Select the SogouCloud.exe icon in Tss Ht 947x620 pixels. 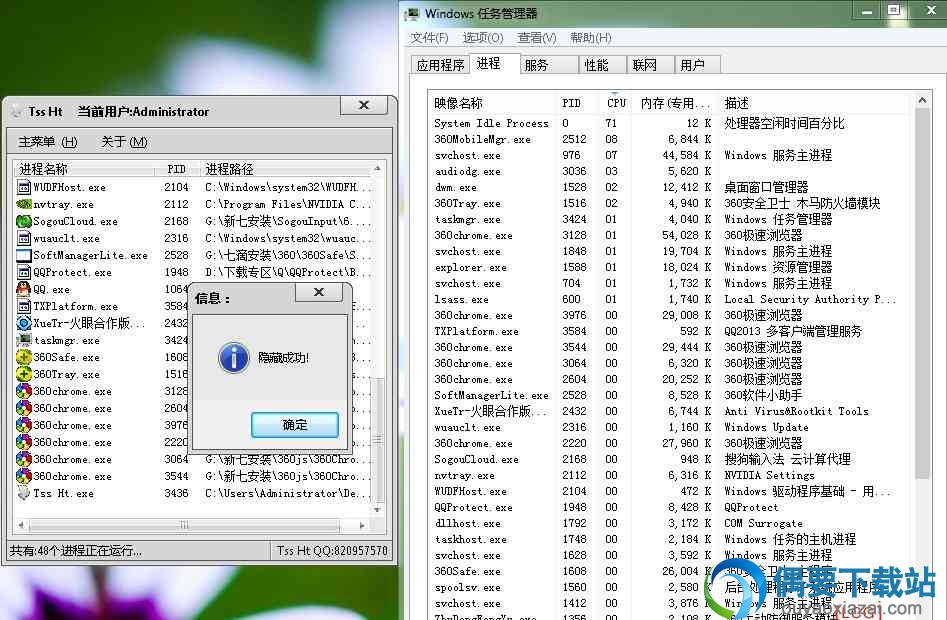(x=24, y=221)
